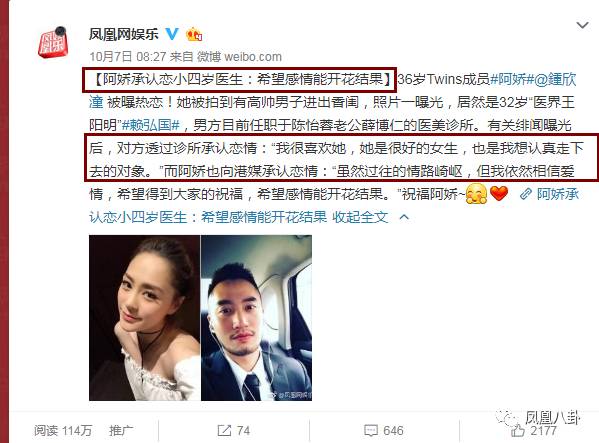The height and width of the screenshot is (443, 599).
Task: Click the article link chain icon
Action: pos(526,194)
